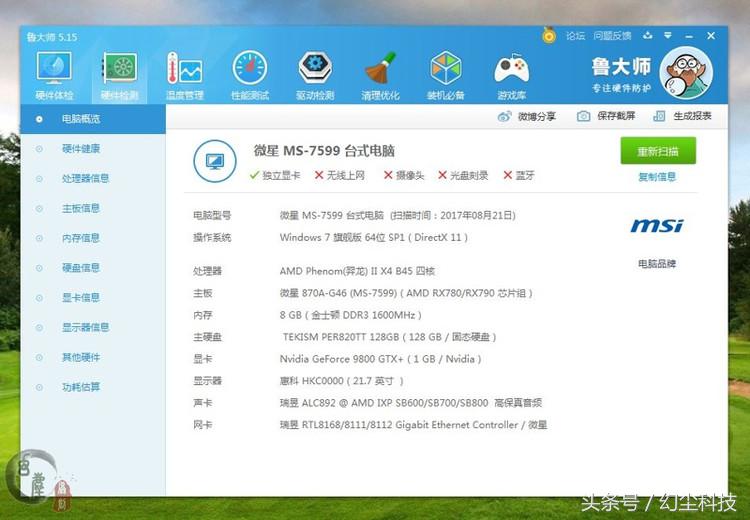This screenshot has width=750, height=520.
Task: Click 生成报表 generate report button
Action: (683, 116)
